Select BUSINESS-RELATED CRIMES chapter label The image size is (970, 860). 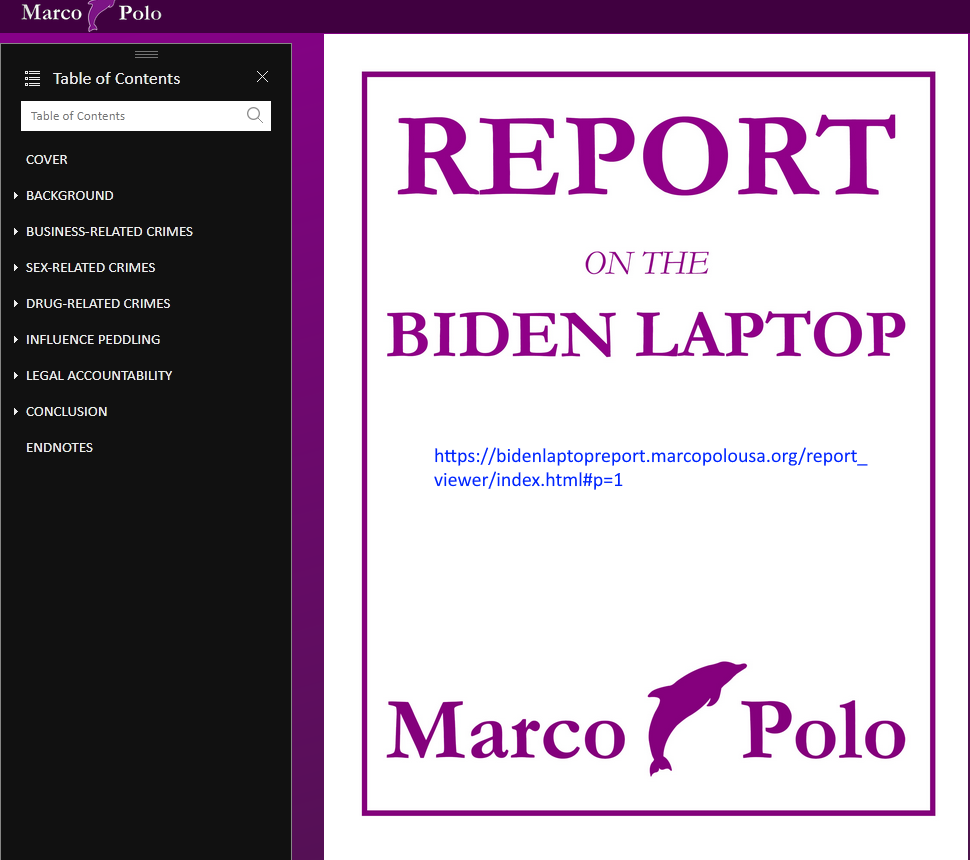click(109, 231)
